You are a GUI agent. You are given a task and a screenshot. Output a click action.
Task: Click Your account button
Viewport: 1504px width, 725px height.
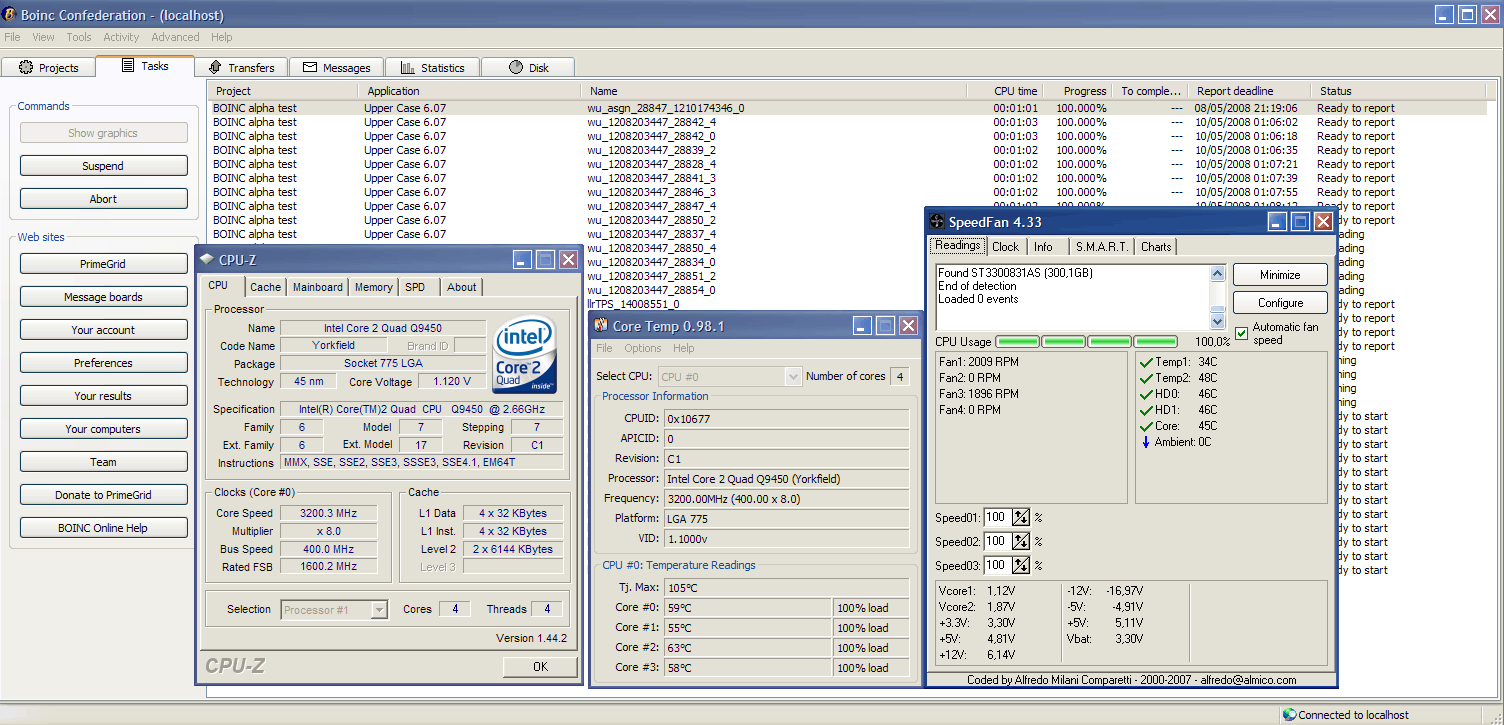tap(104, 330)
